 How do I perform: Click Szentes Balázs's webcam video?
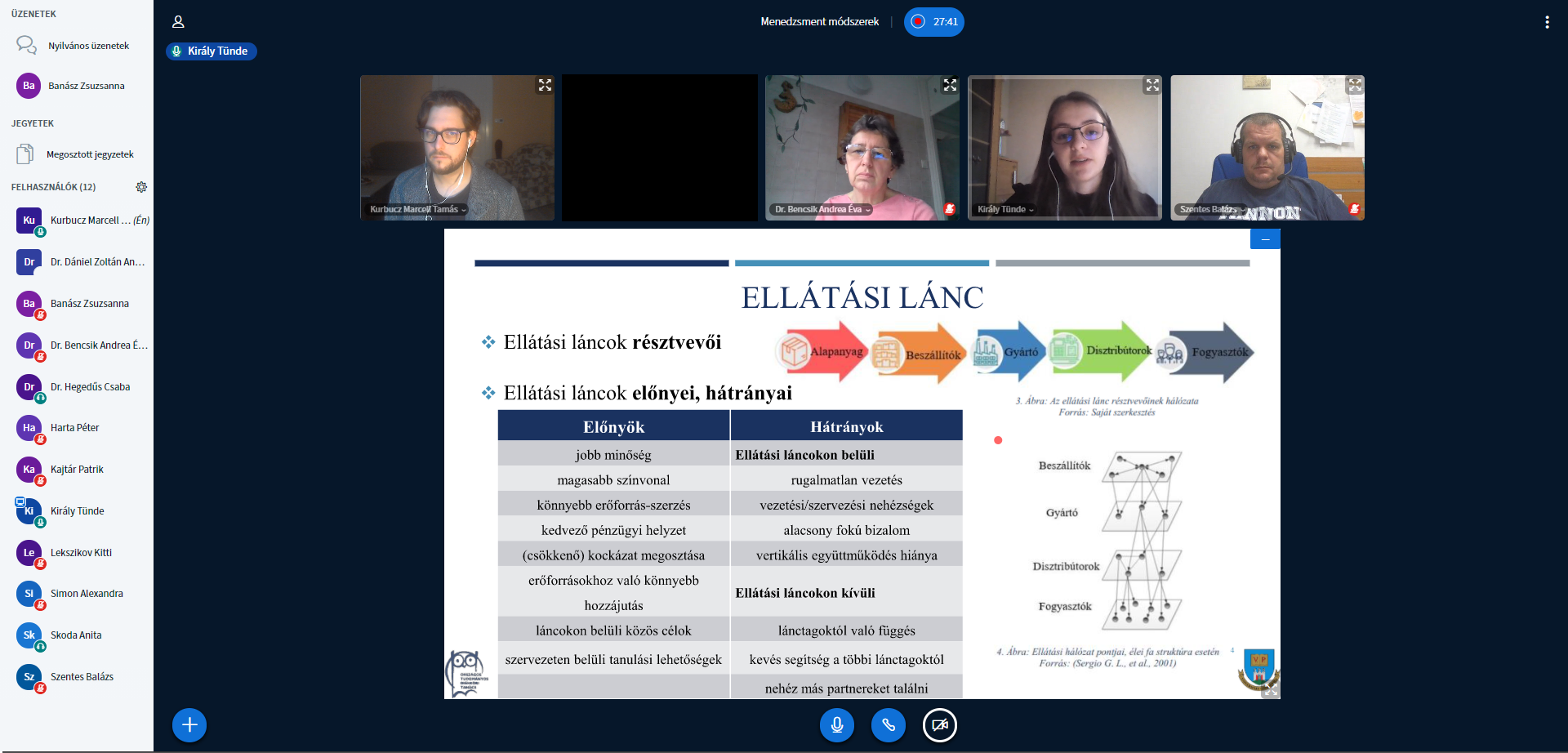click(1267, 147)
